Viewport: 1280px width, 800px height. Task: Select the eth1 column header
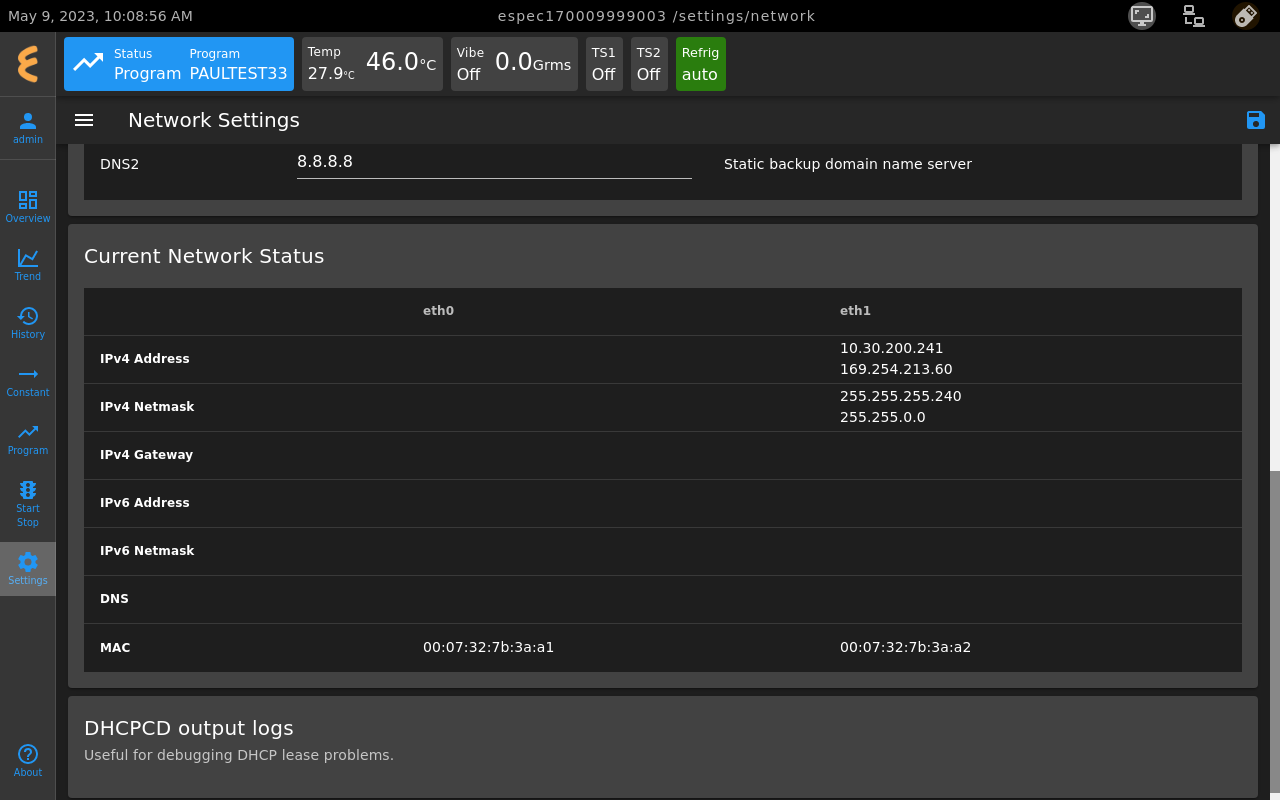click(x=855, y=311)
